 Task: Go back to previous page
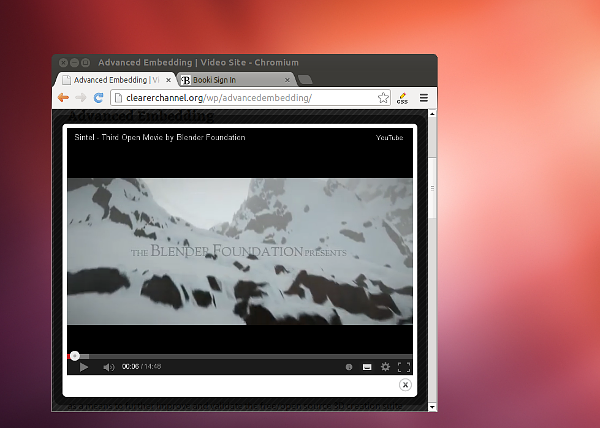coord(63,98)
